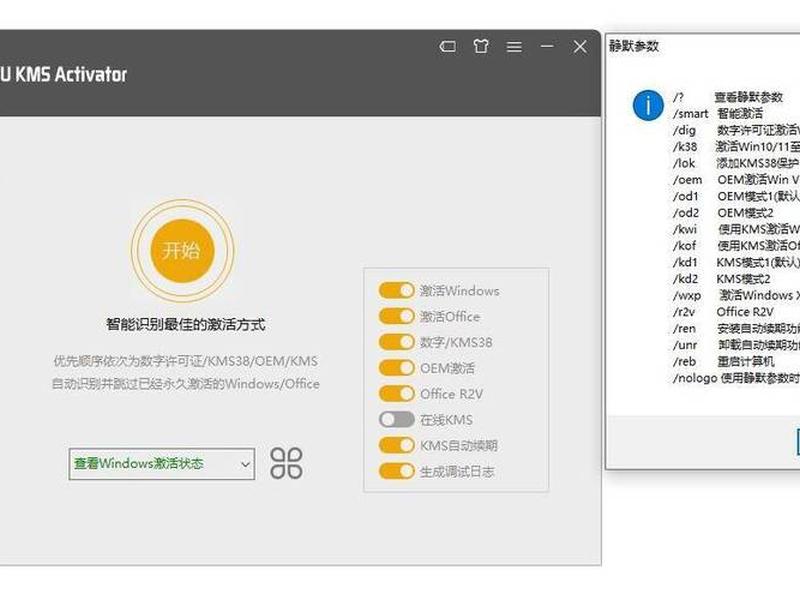Click the /unr parameter row

[736, 345]
